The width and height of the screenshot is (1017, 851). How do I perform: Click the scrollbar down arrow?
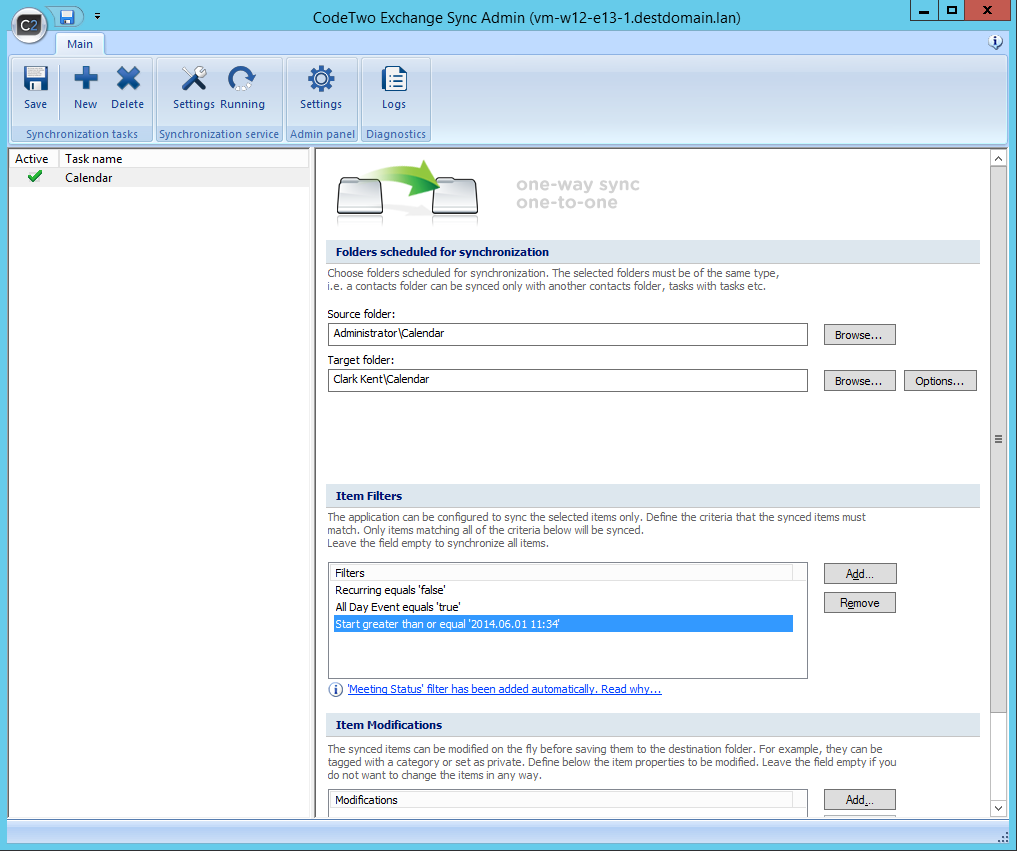coord(998,808)
